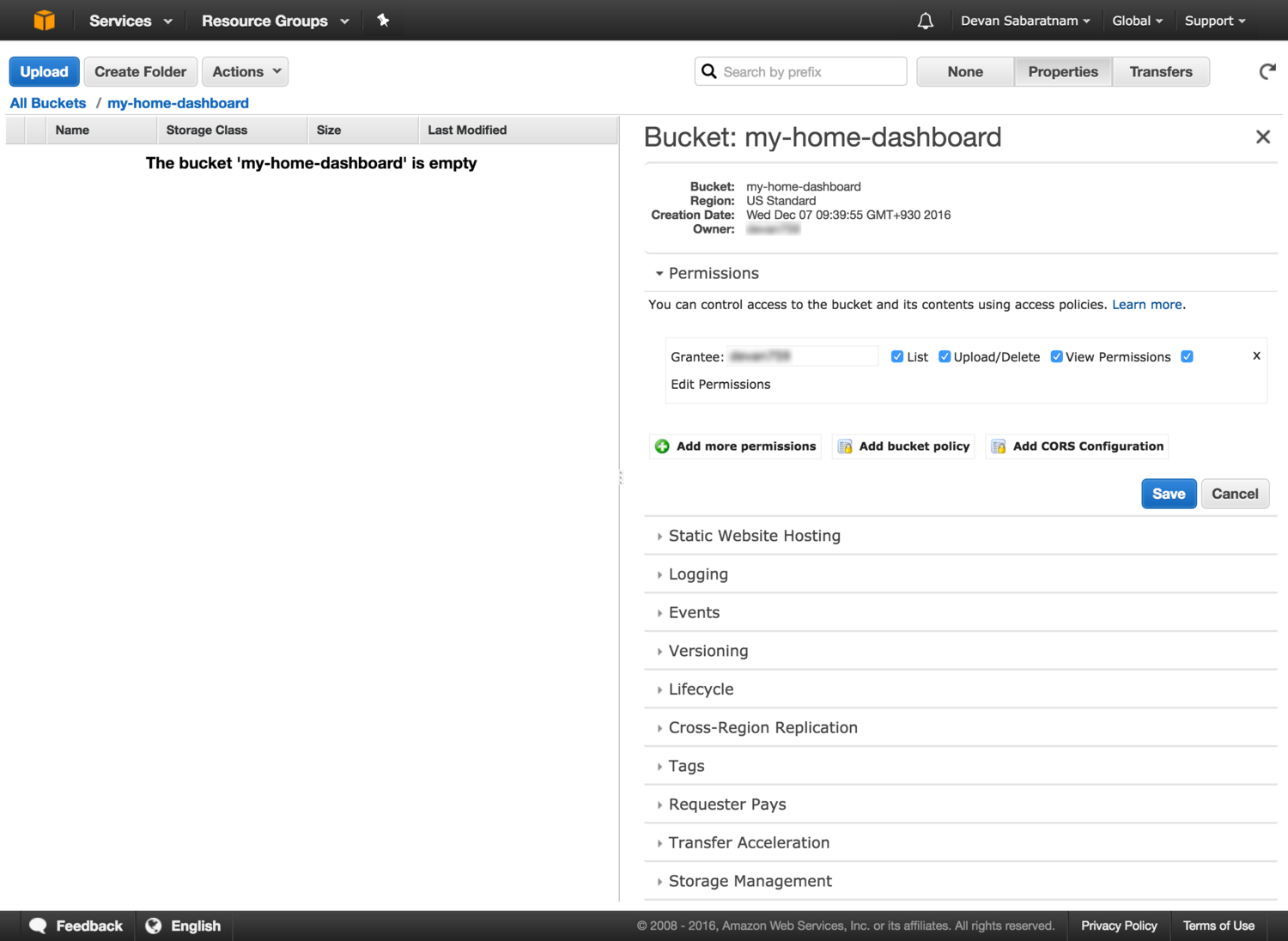1288x941 pixels.
Task: Open the Actions dropdown
Action: pos(245,72)
